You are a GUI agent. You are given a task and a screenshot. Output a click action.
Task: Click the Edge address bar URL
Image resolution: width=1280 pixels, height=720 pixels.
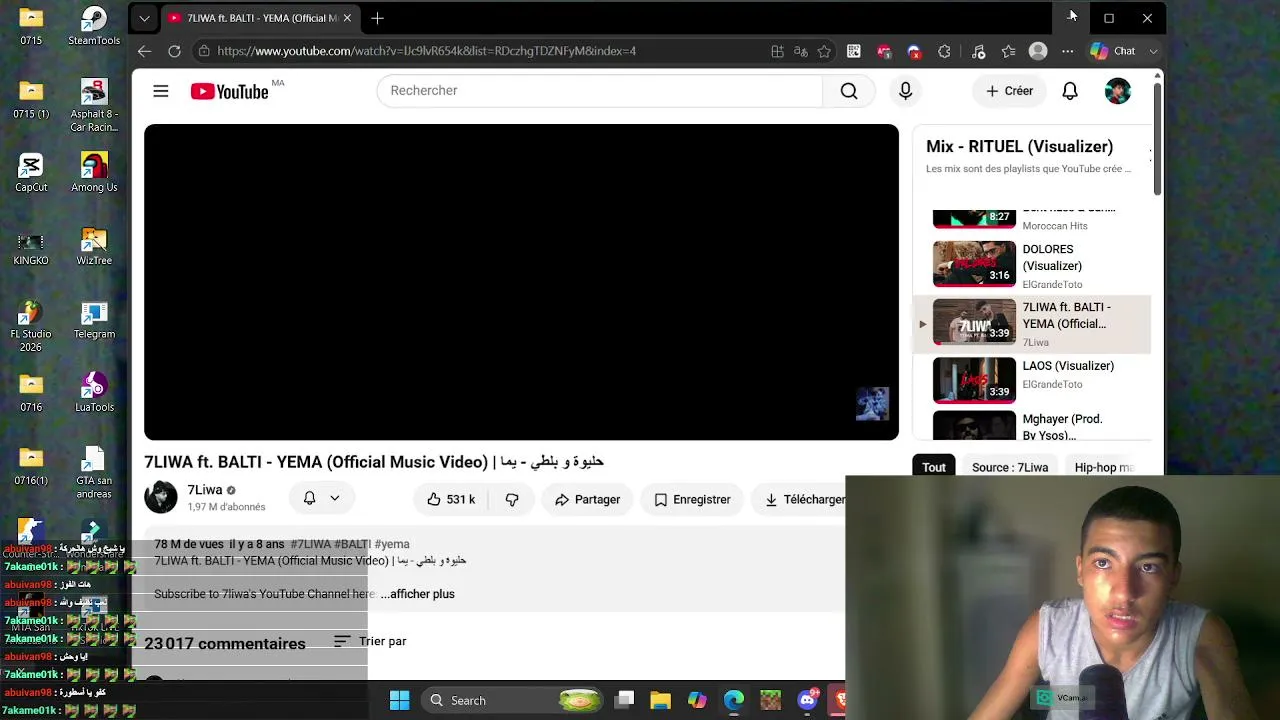pos(426,51)
